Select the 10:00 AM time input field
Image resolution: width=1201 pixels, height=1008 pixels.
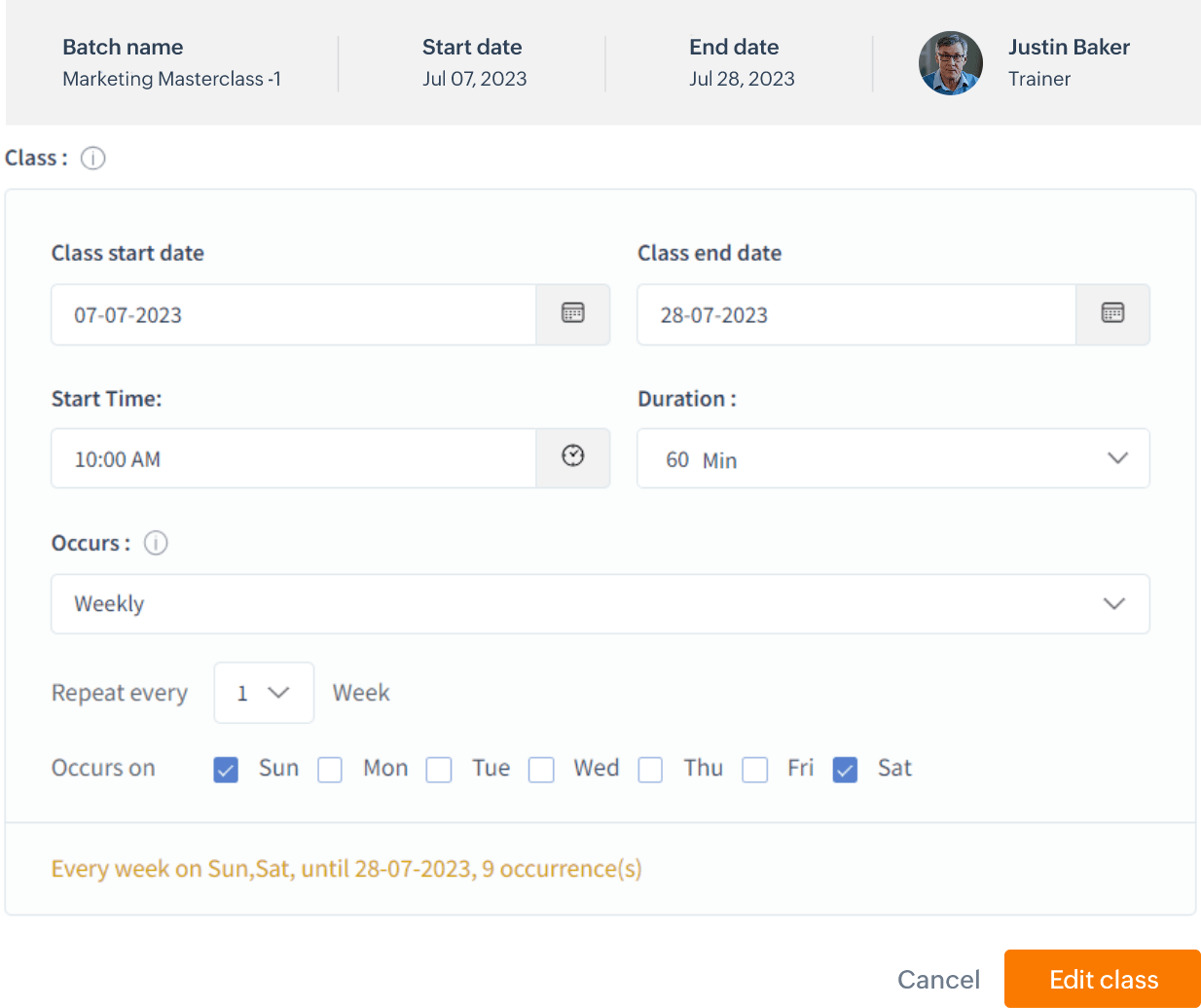tap(292, 457)
